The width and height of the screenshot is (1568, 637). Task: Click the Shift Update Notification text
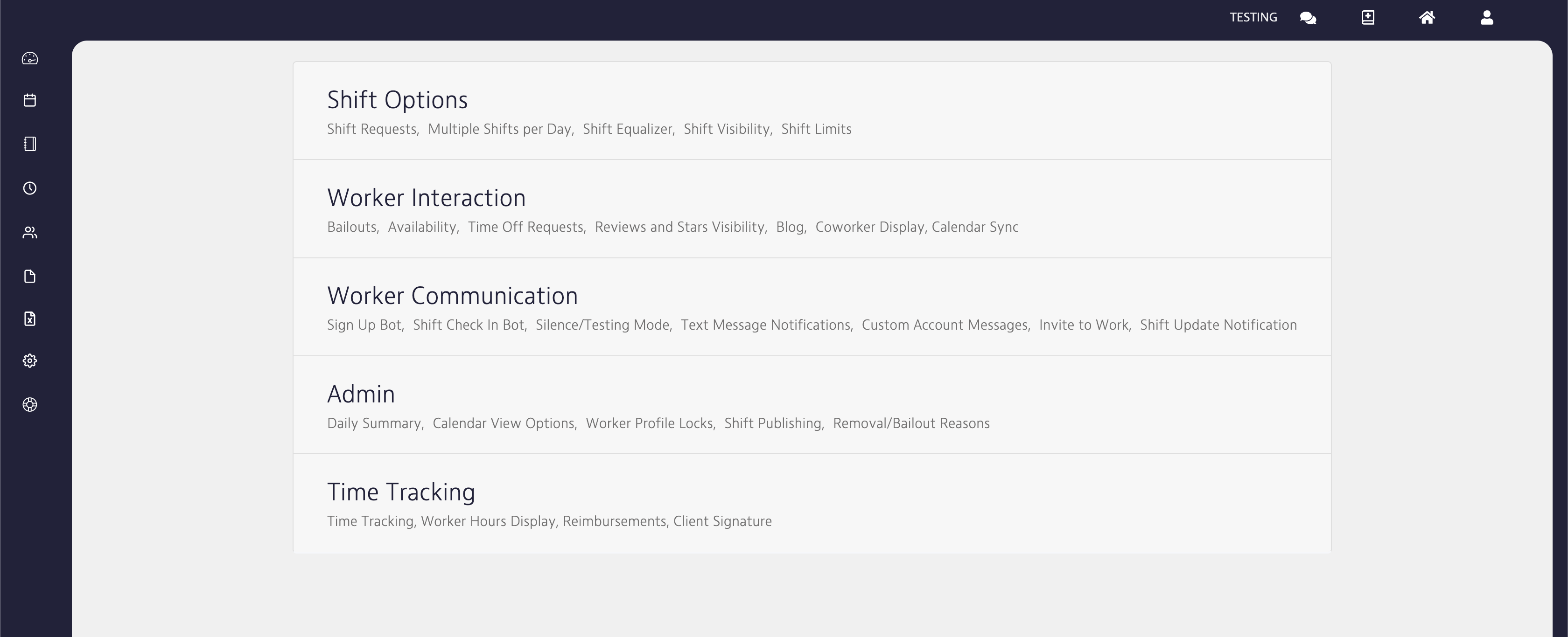pyautogui.click(x=1218, y=325)
